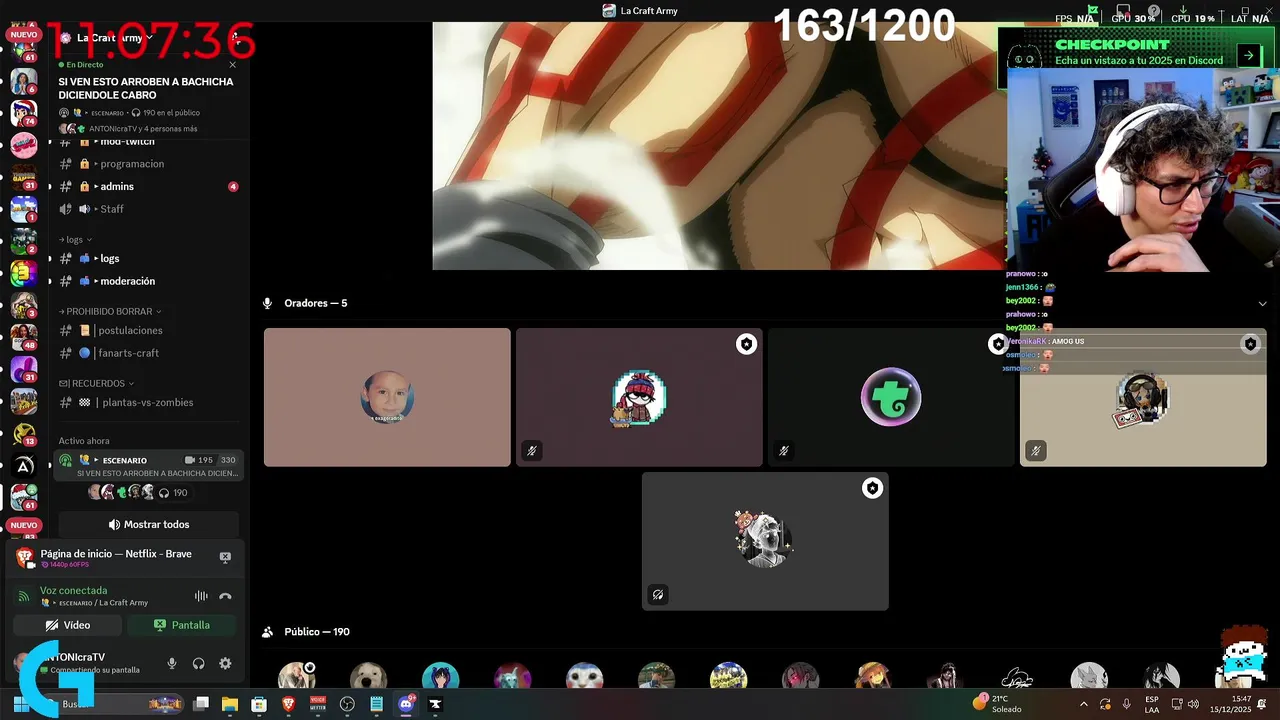Open the admins channel
The width and height of the screenshot is (1280, 720).
click(x=148, y=186)
